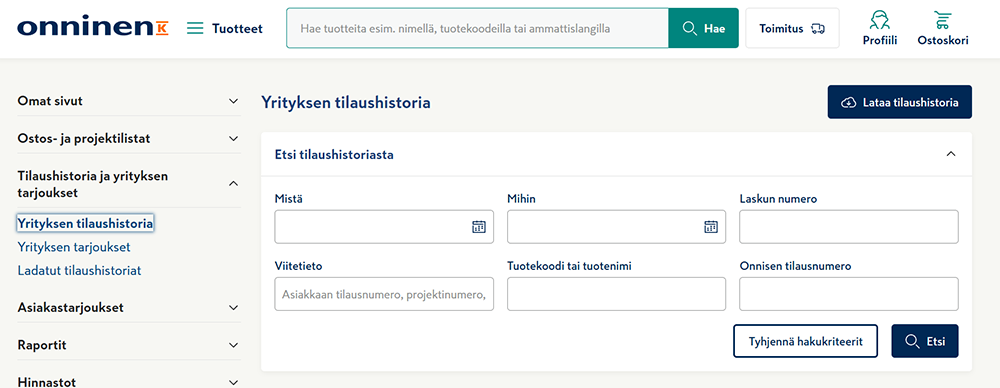Collapse the Etsi tilaushistoriasta panel chevron
1000x388 pixels.
[x=951, y=154]
